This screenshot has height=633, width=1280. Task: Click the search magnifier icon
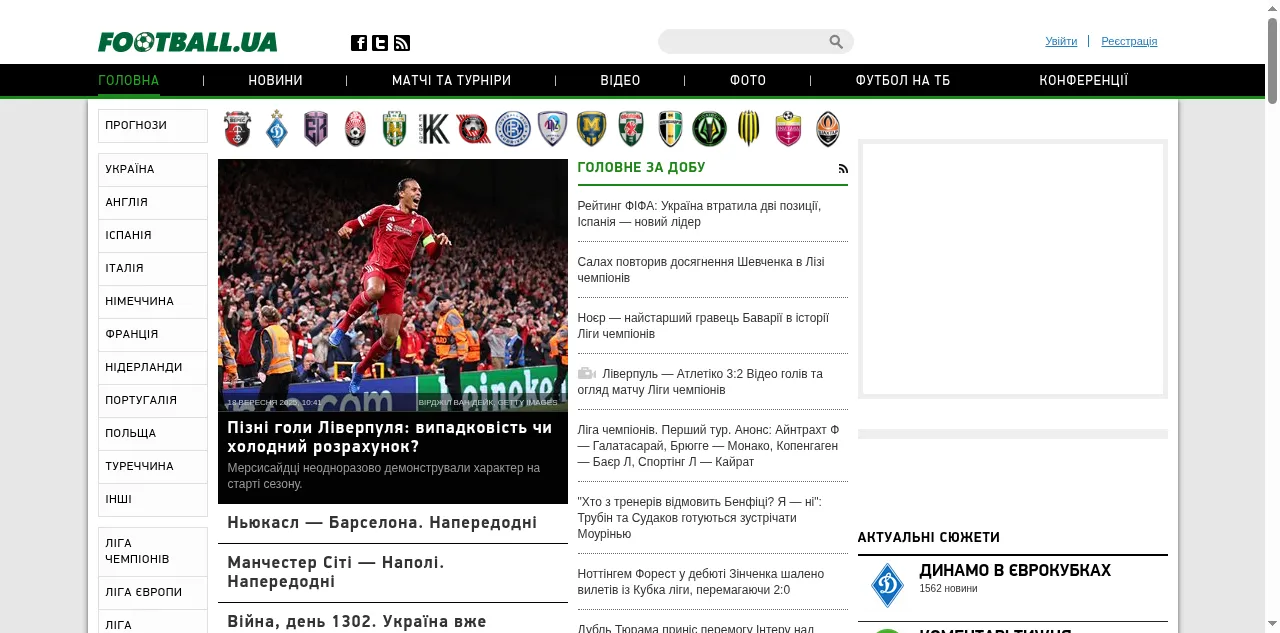[x=836, y=42]
